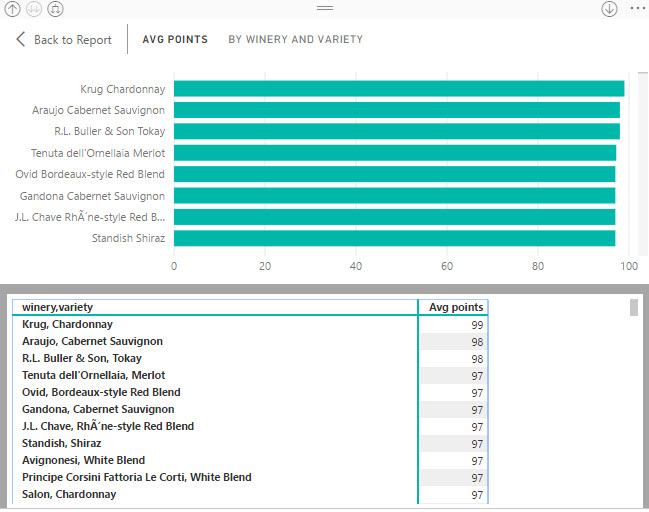This screenshot has height=512, width=649.
Task: Click the drag handle grip at top center
Action: click(x=325, y=8)
